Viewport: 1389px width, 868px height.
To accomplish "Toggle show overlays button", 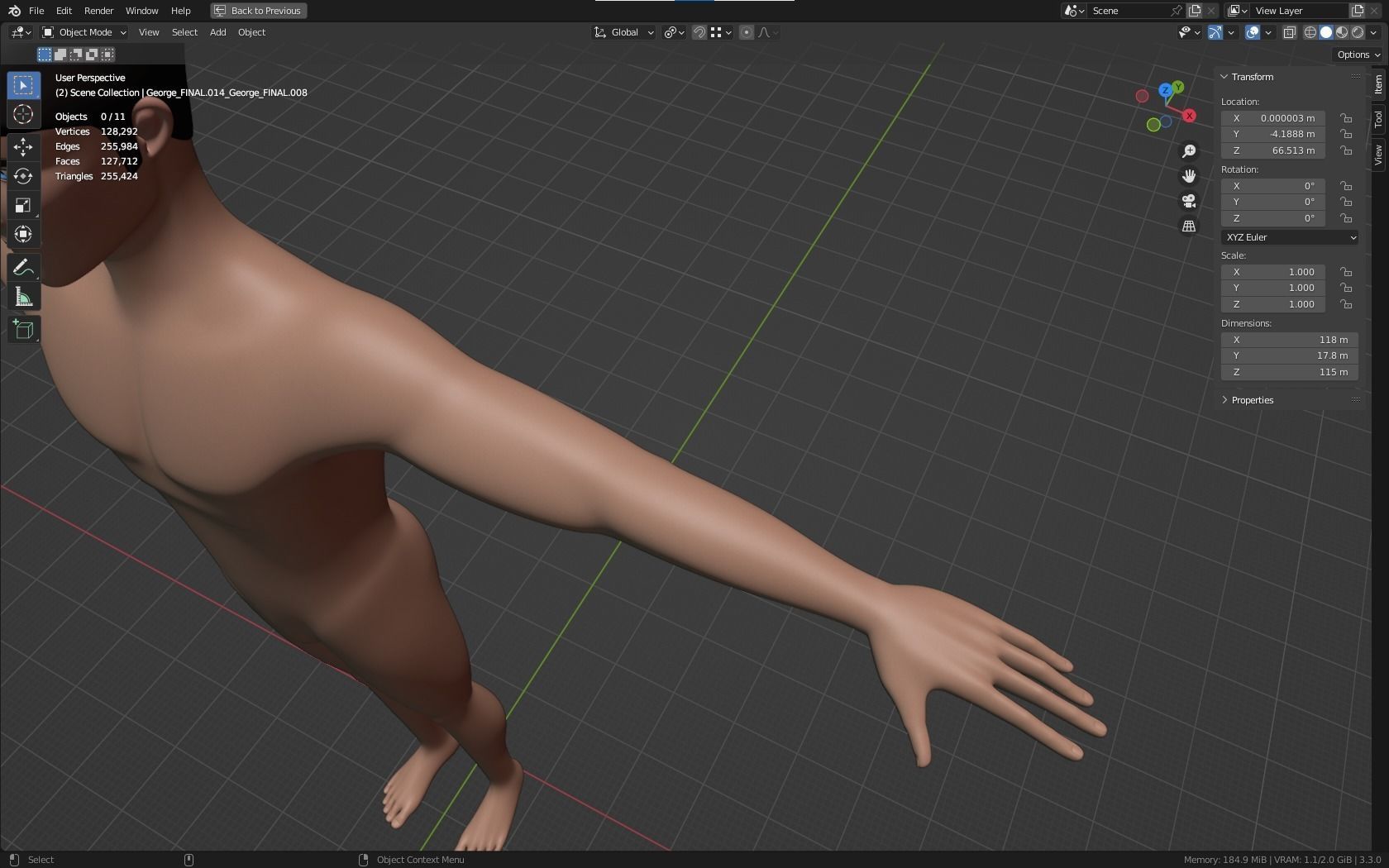I will point(1253,32).
